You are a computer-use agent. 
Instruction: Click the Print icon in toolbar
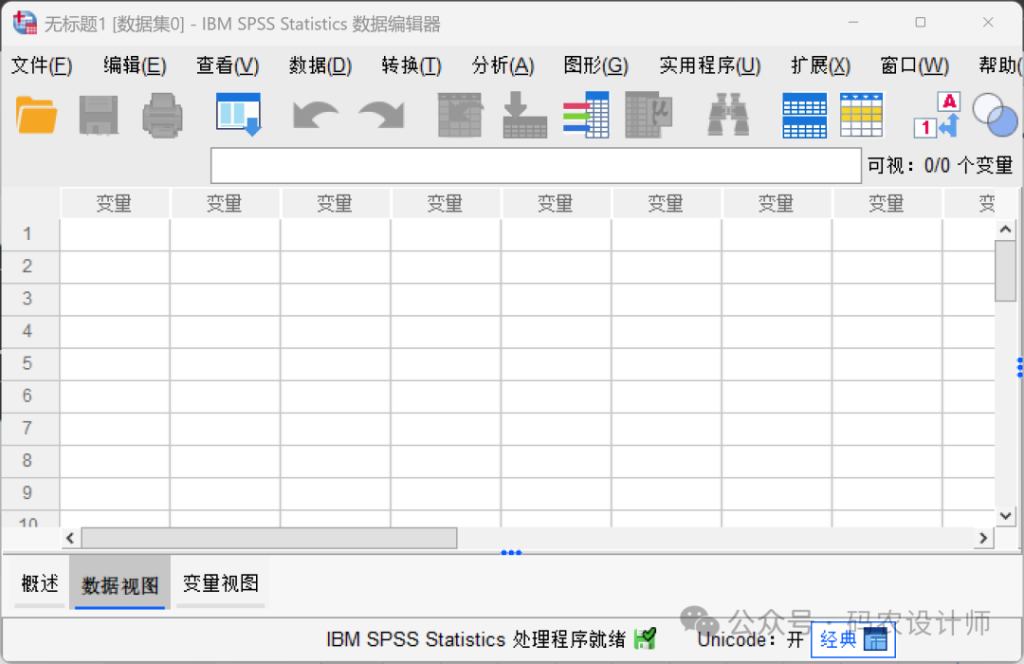[x=162, y=115]
